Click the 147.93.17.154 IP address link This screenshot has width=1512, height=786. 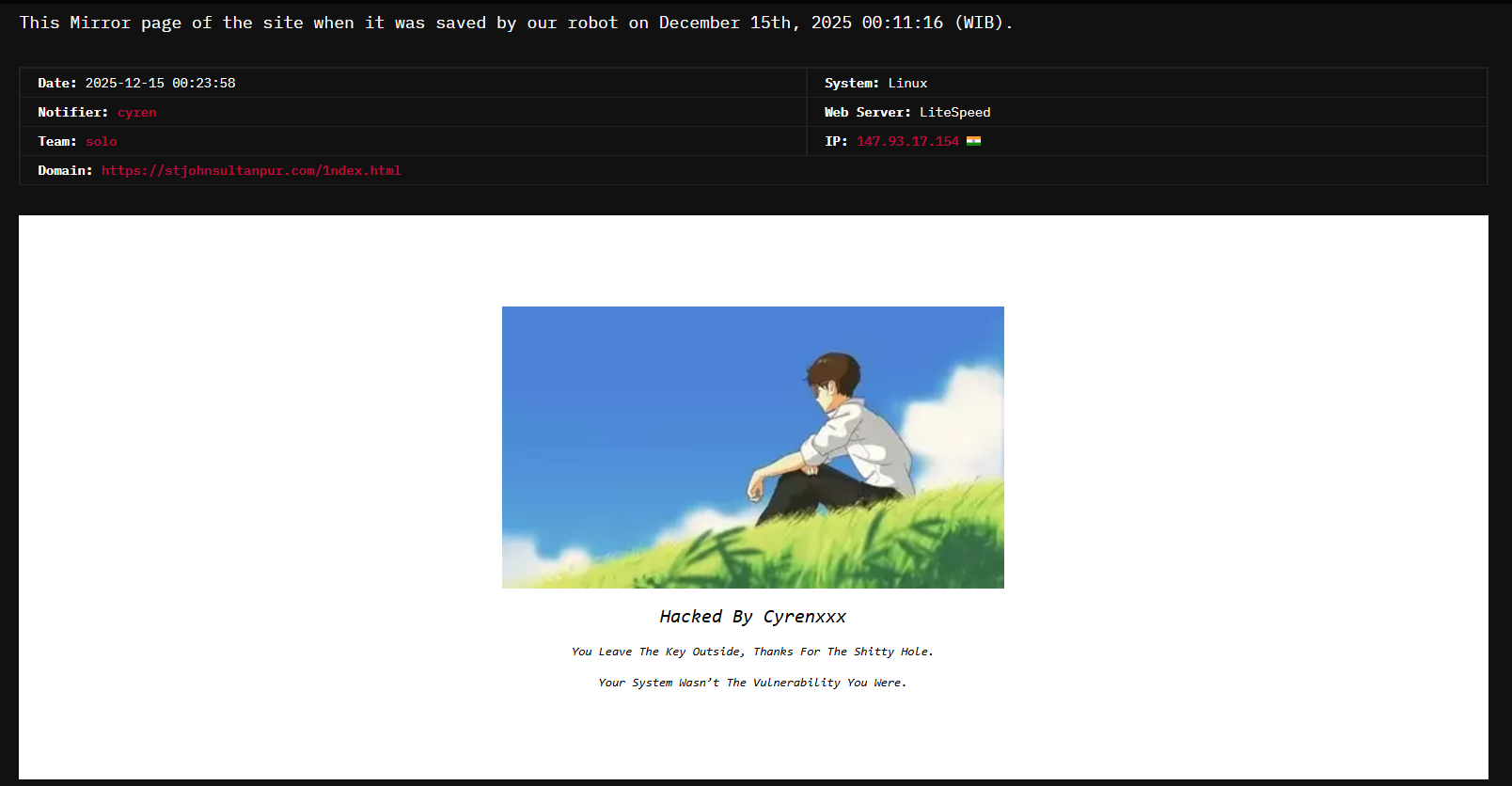pyautogui.click(x=906, y=142)
